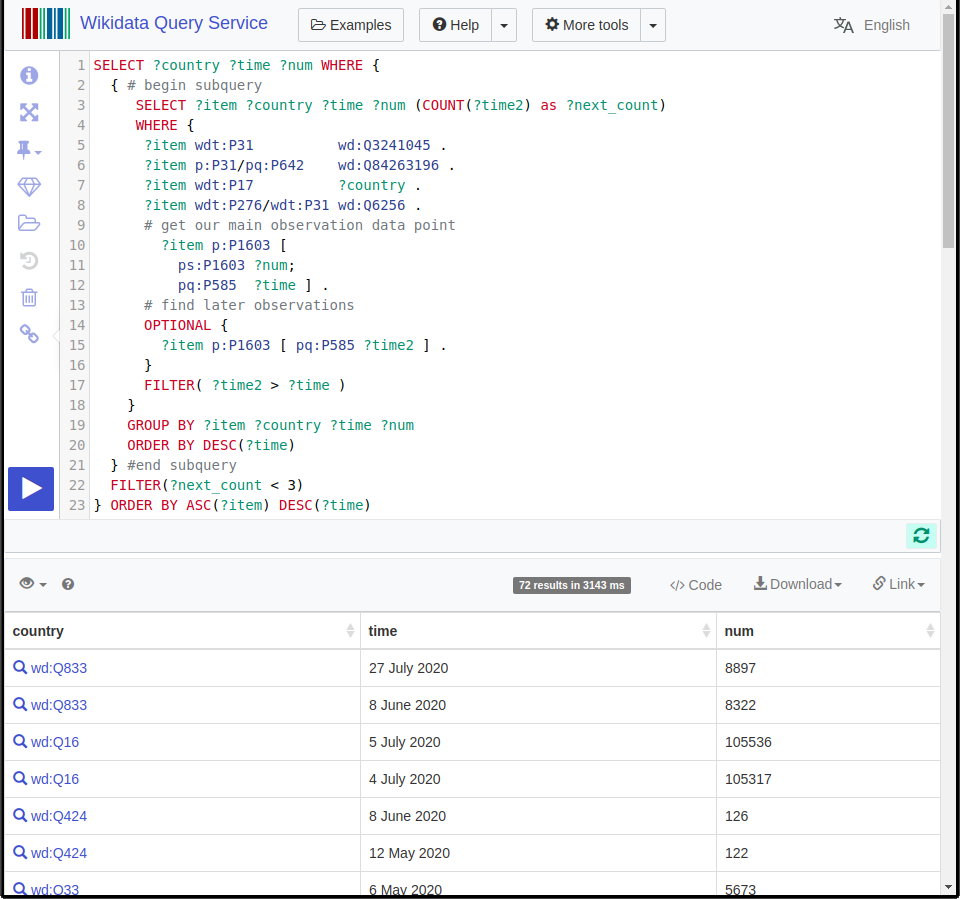Click wd:Q3241045 in the query editor
This screenshot has height=899, width=960.
[384, 145]
